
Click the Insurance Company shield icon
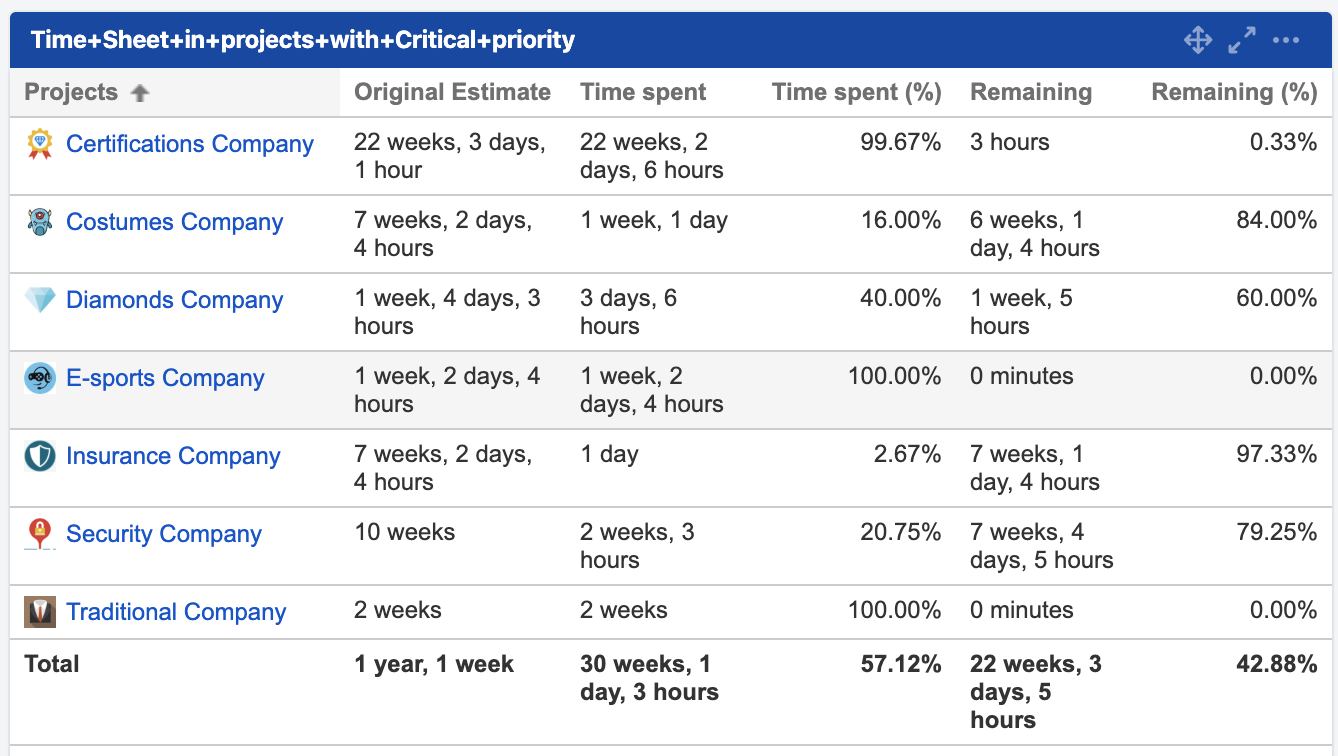pos(39,456)
